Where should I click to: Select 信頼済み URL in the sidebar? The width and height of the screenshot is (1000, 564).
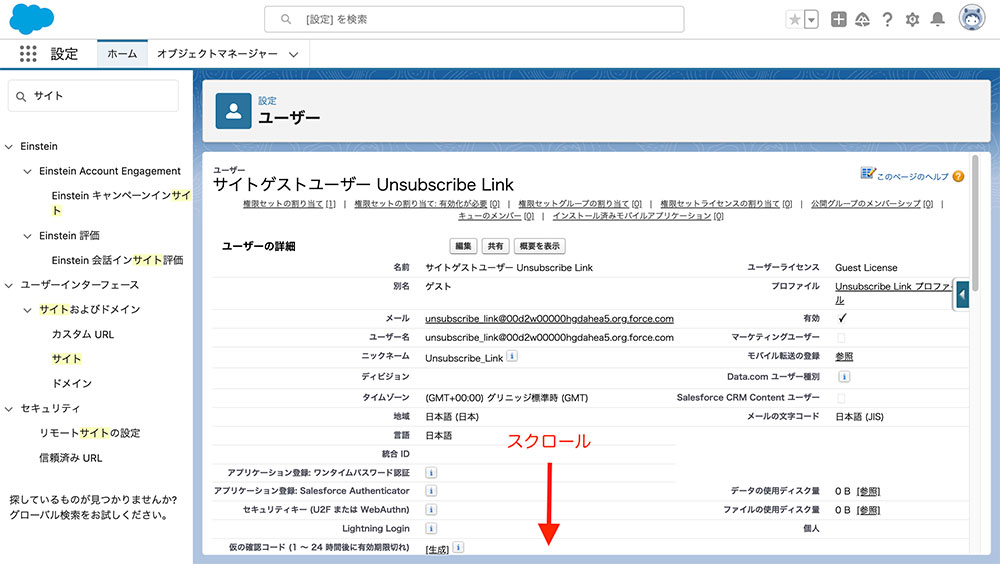70,457
